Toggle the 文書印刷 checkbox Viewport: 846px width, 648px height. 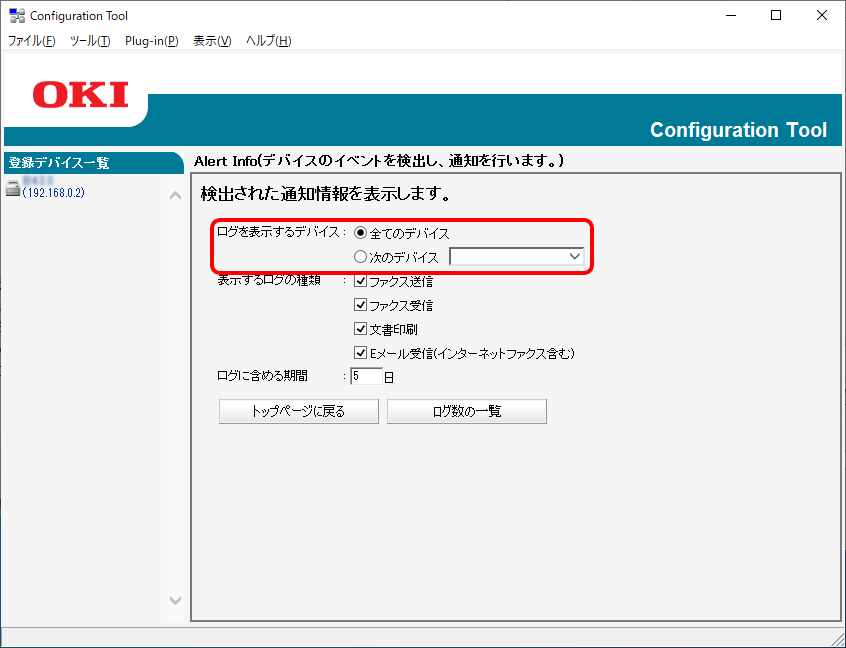pyautogui.click(x=361, y=329)
